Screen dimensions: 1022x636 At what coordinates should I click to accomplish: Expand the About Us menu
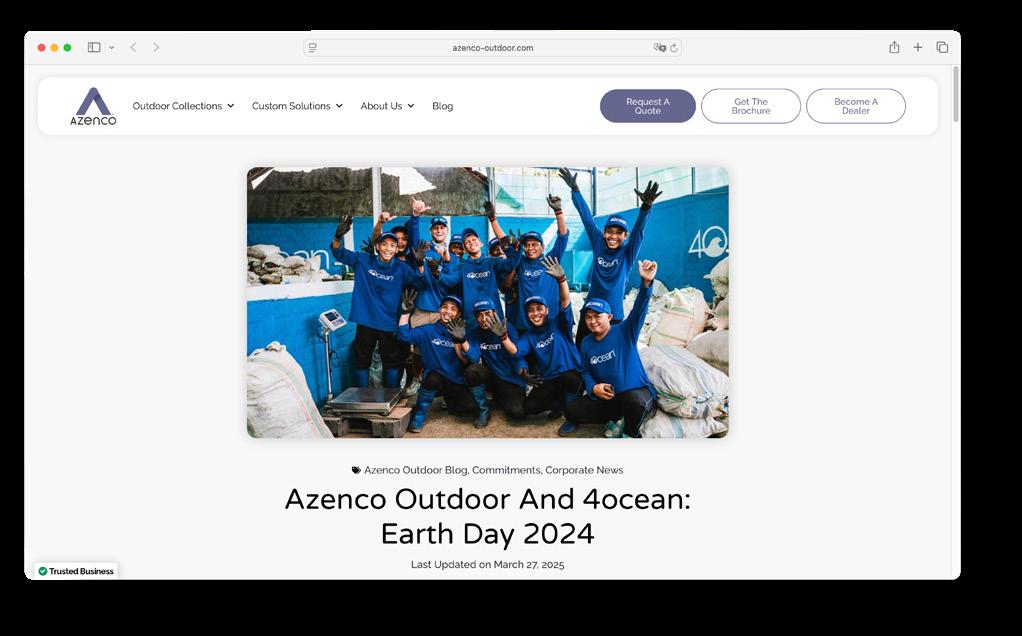click(387, 106)
